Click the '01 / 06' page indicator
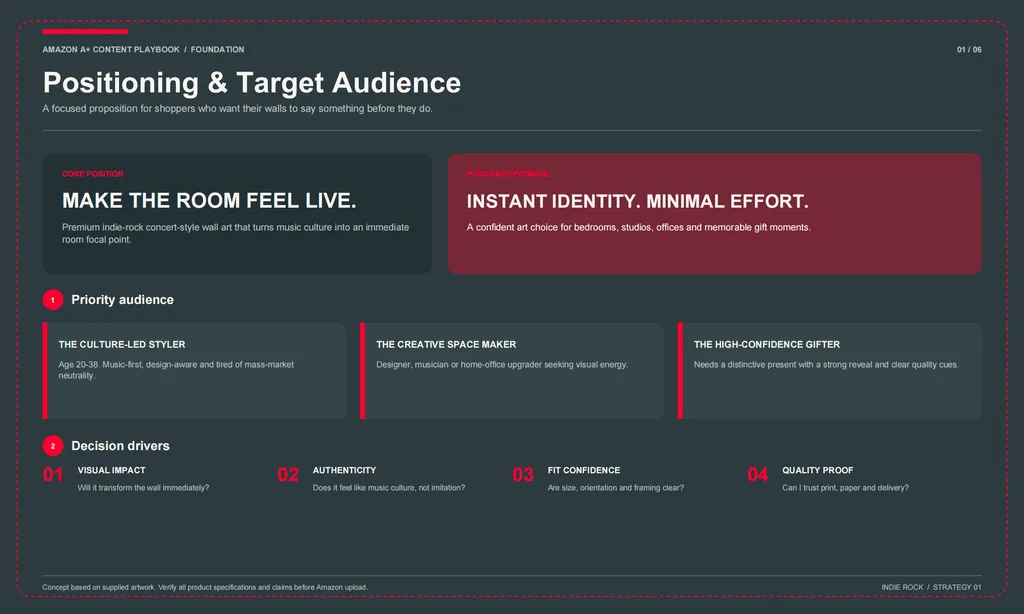The width and height of the screenshot is (1024, 614). (969, 50)
